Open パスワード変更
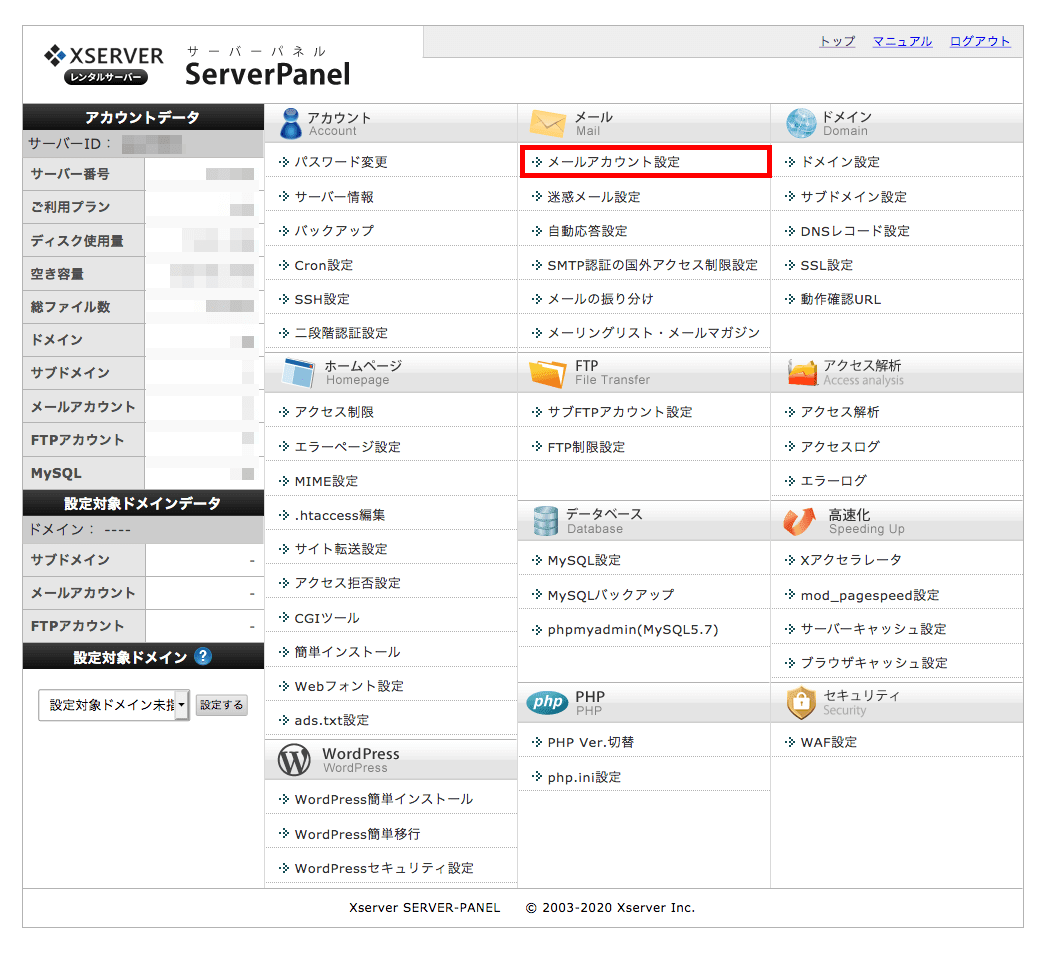This screenshot has height=958, width=1043. pos(341,162)
